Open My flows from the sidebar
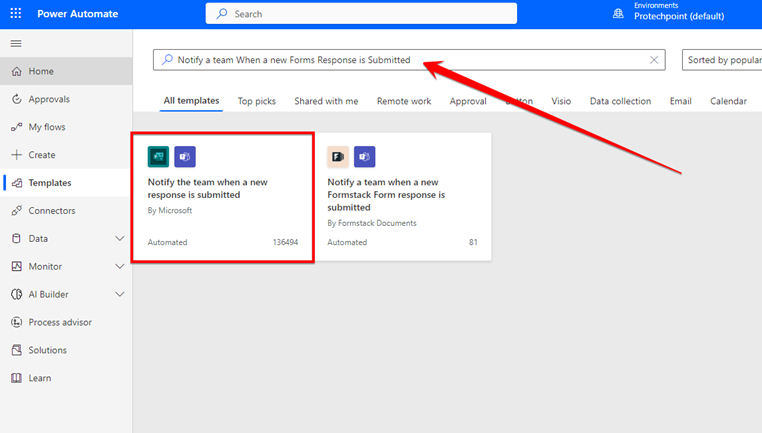The image size is (762, 433). (x=66, y=127)
